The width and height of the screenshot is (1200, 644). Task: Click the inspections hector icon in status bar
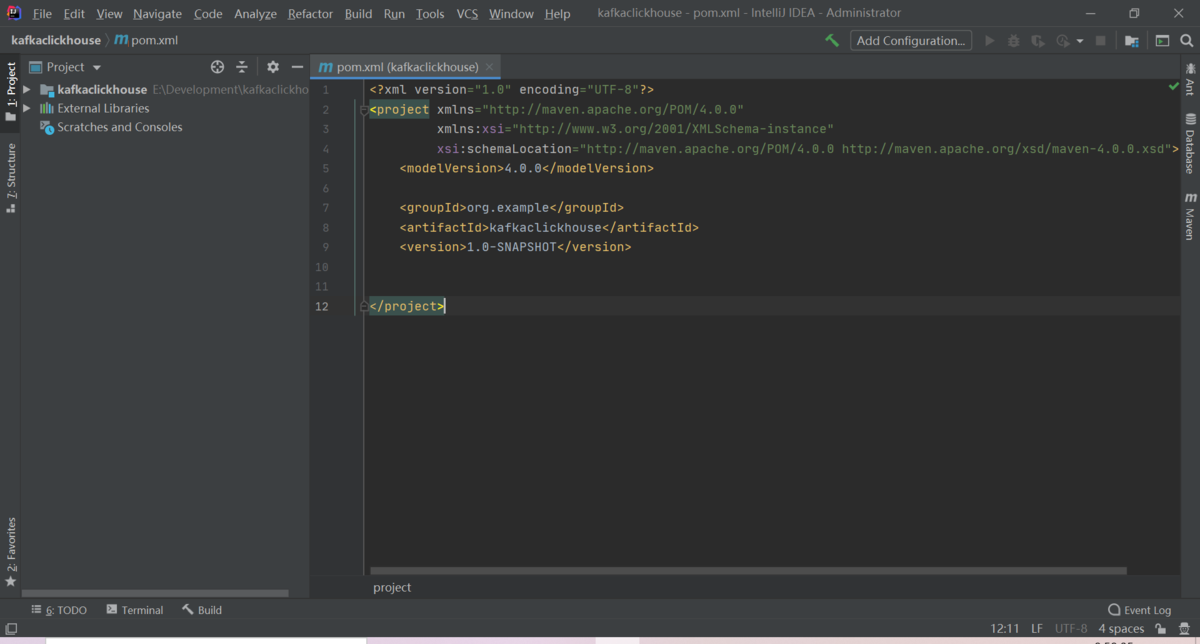[1184, 629]
